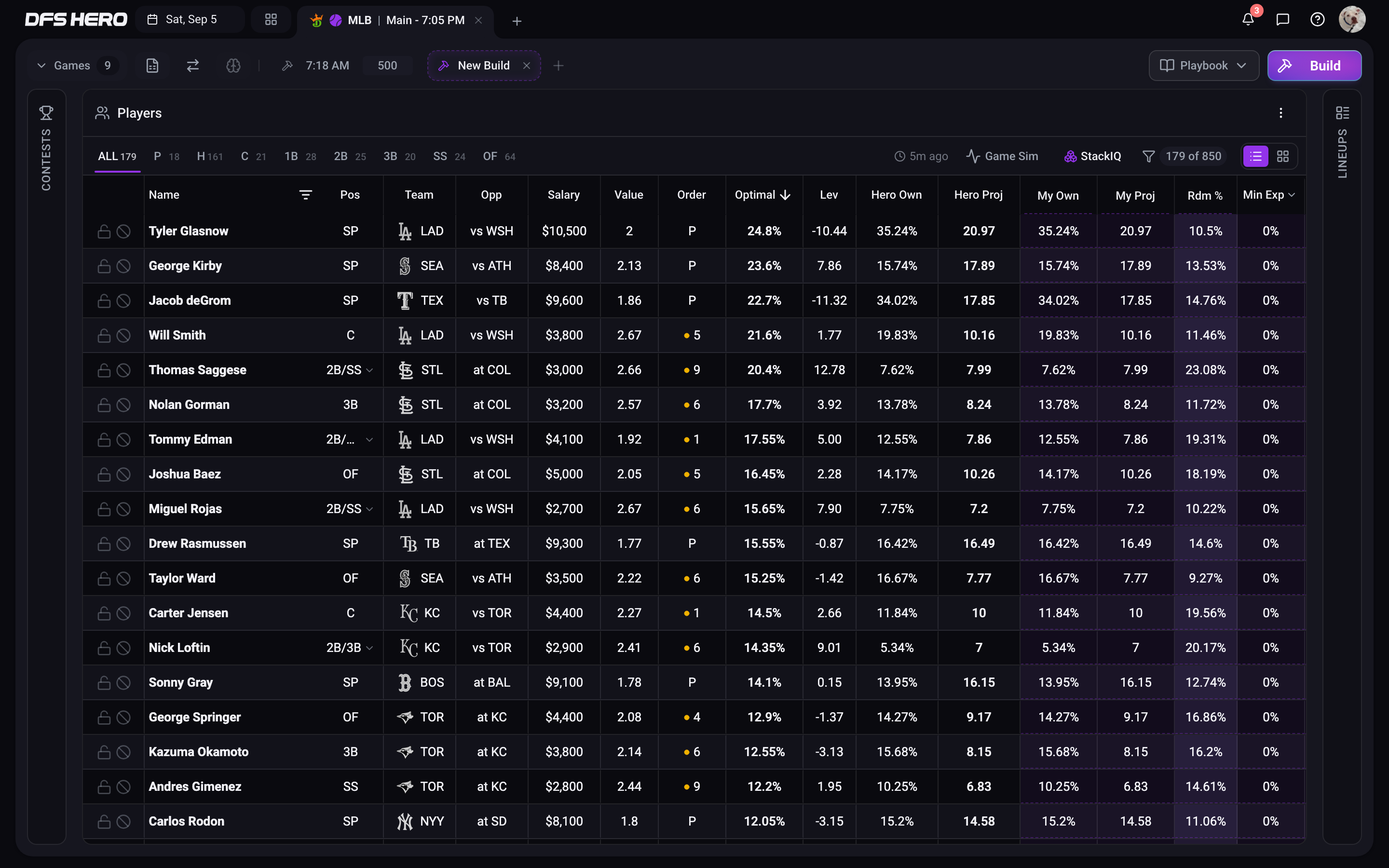Sort by Hero Proj column header

[978, 195]
